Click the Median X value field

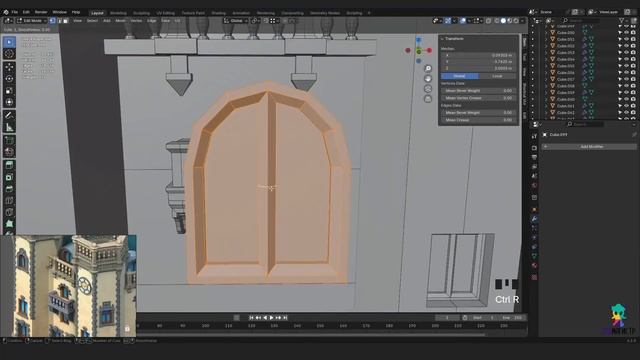[x=478, y=55]
